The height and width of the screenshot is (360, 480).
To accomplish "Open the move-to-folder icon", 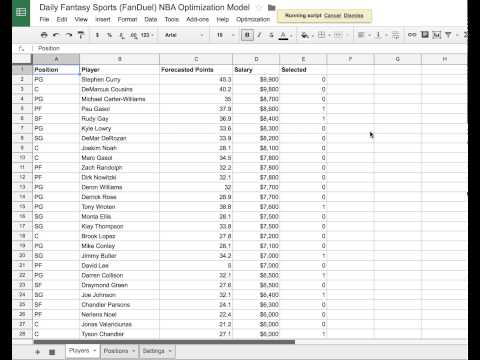I will 272,7.
